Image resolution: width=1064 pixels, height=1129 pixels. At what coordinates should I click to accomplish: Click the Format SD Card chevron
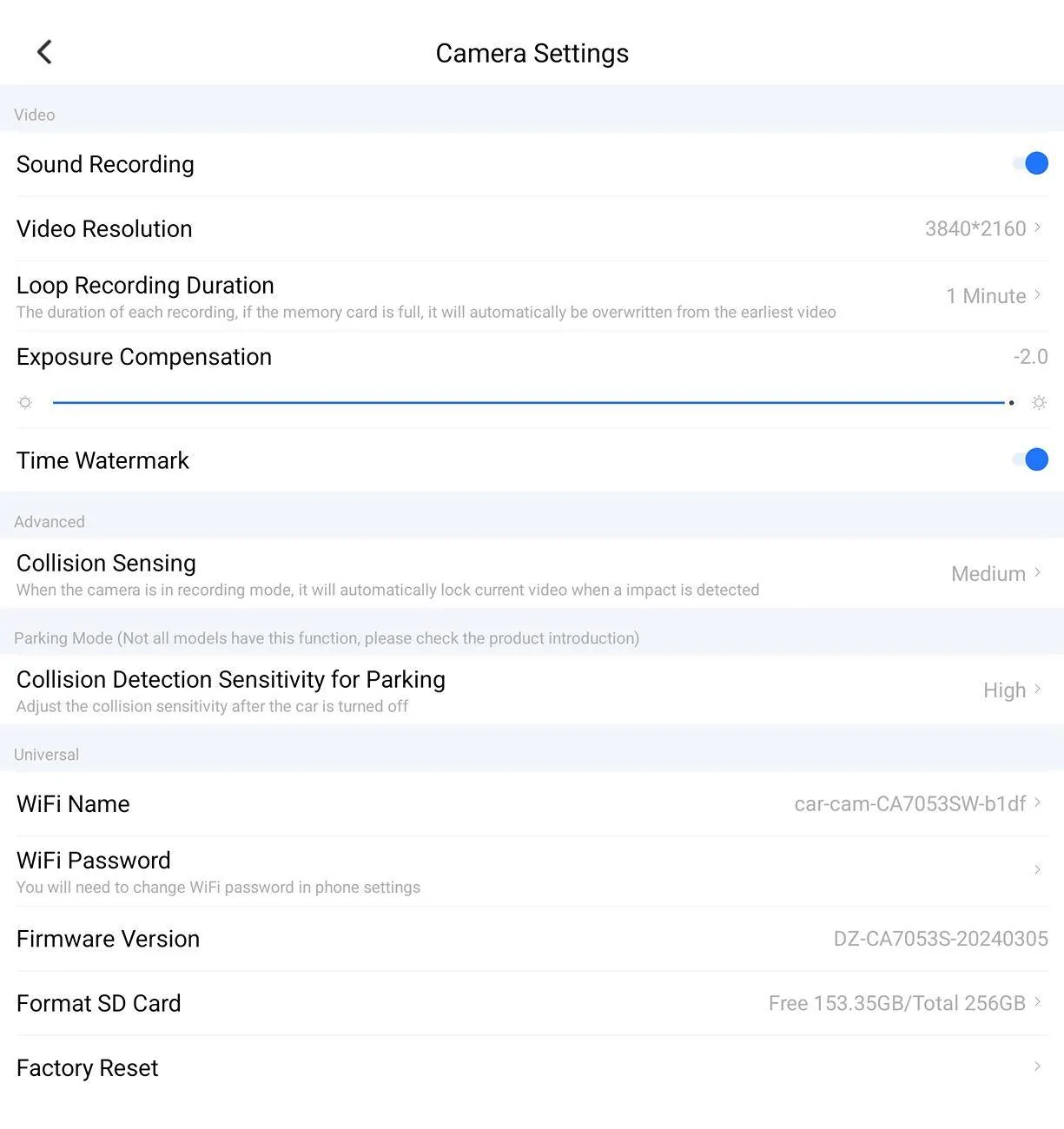click(1037, 1003)
